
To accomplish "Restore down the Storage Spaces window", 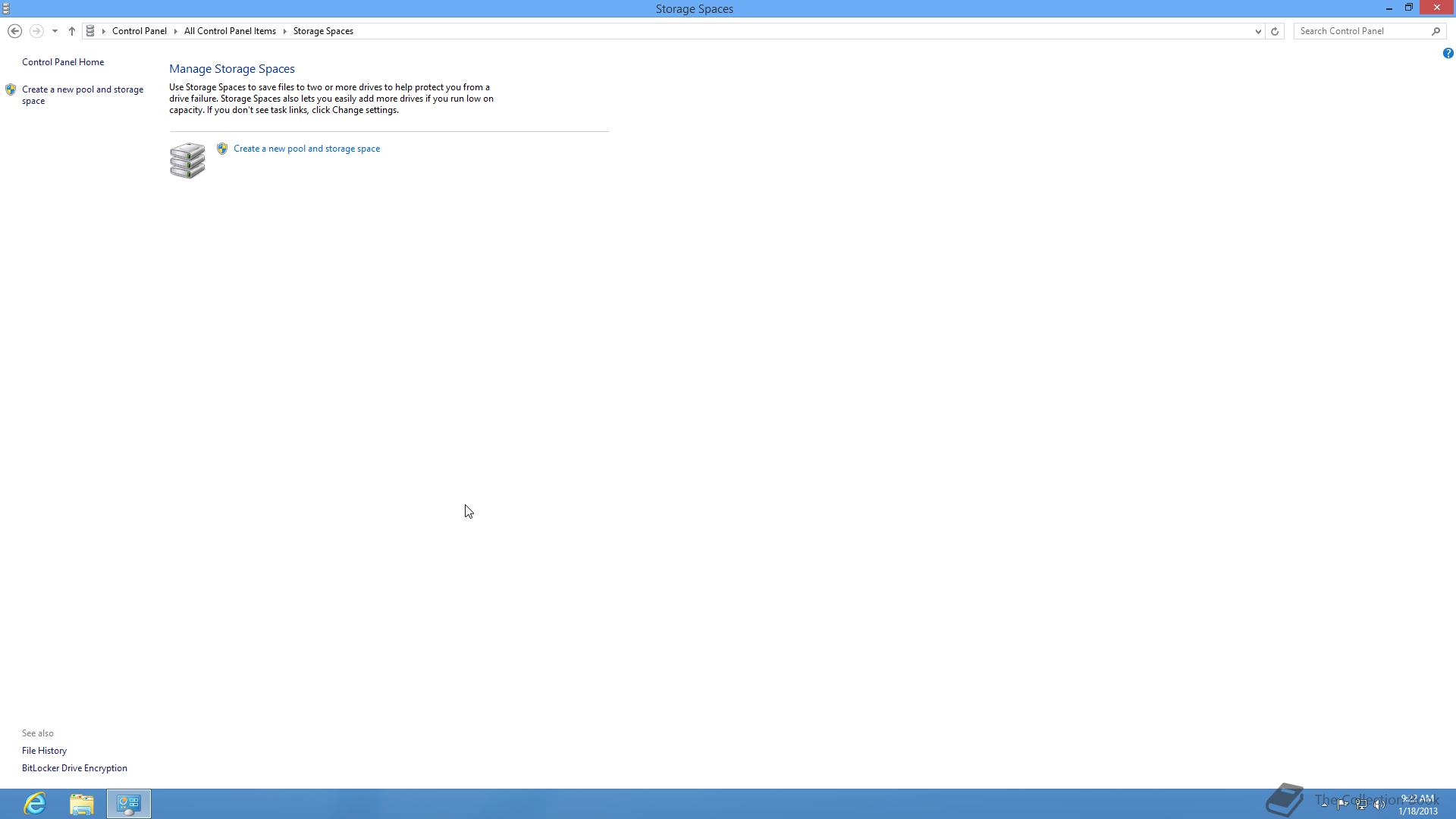I will click(1409, 8).
